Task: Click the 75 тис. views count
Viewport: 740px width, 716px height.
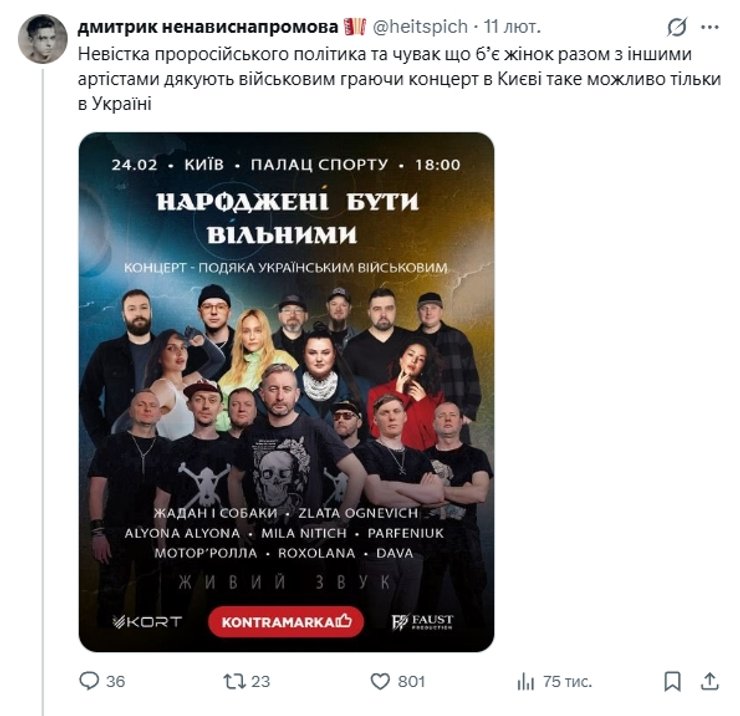Action: (567, 682)
